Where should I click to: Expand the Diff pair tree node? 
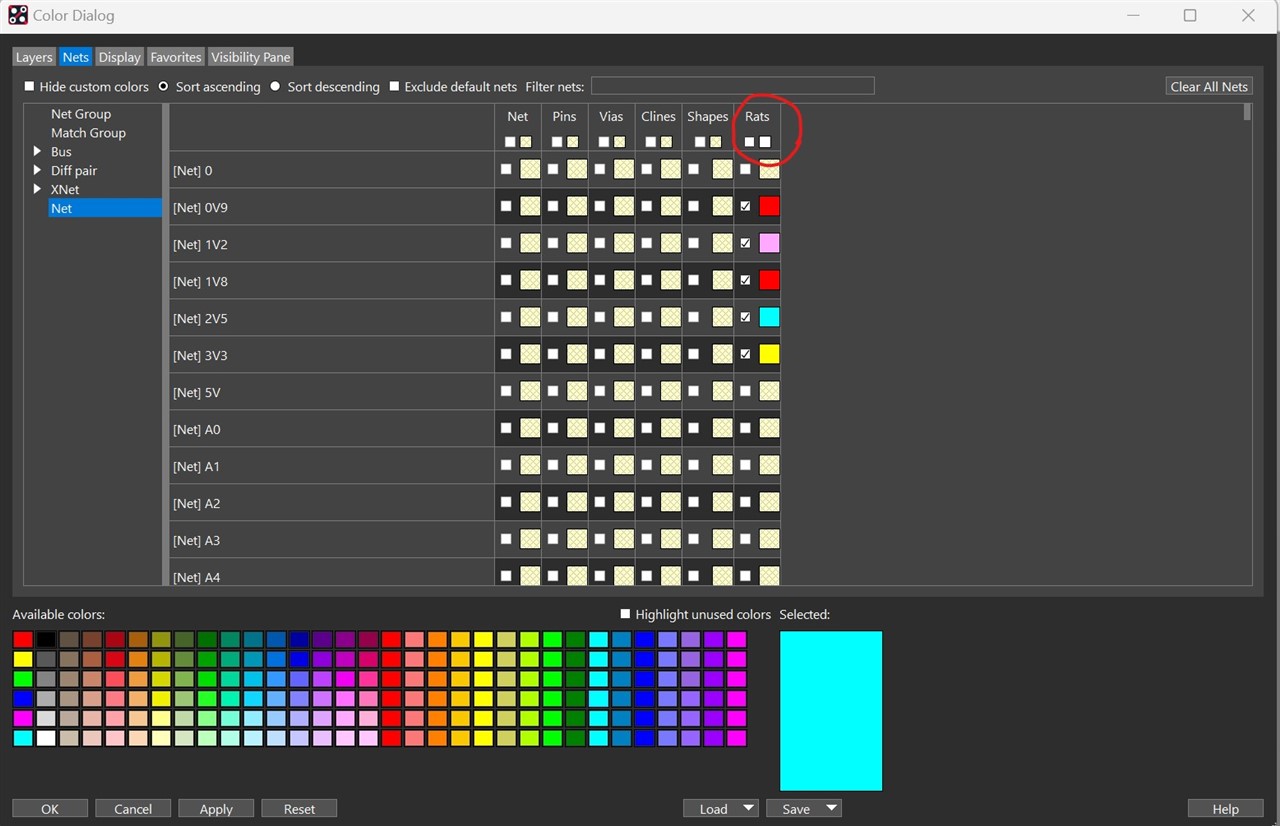pyautogui.click(x=39, y=170)
